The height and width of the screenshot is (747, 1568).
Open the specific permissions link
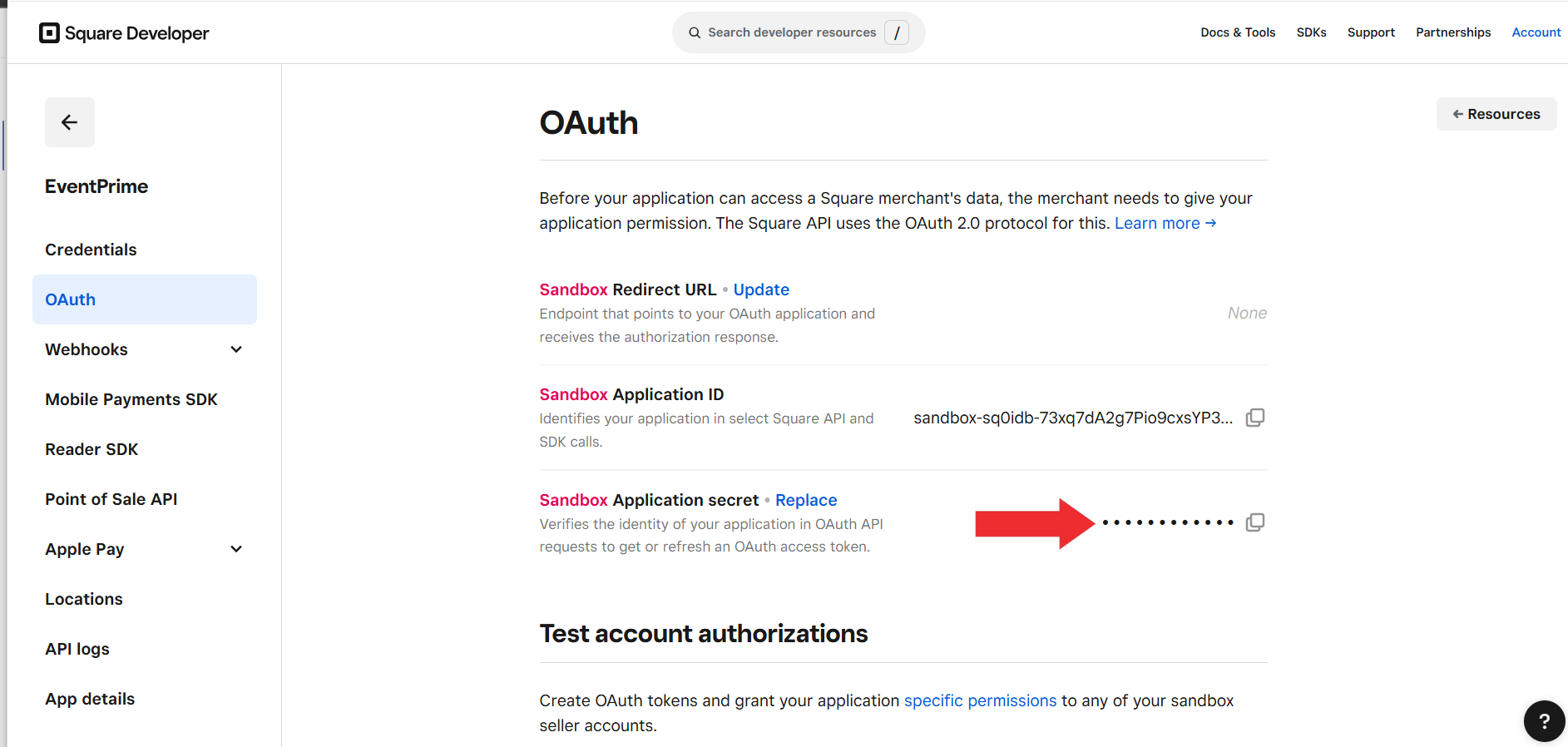point(980,700)
